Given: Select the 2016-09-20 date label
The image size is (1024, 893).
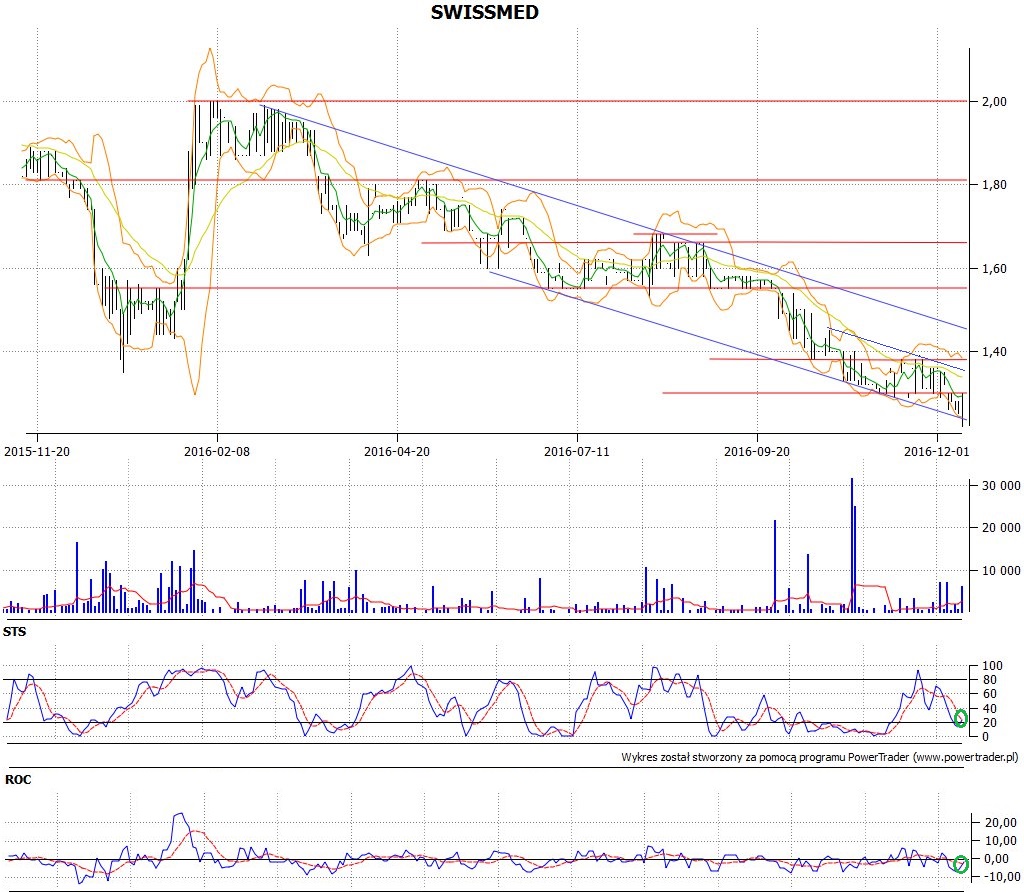Looking at the screenshot, I should [x=757, y=451].
